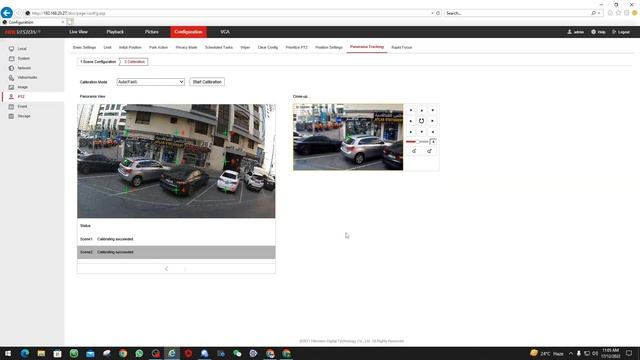
Task: Log out of the camera
Action: pyautogui.click(x=621, y=32)
